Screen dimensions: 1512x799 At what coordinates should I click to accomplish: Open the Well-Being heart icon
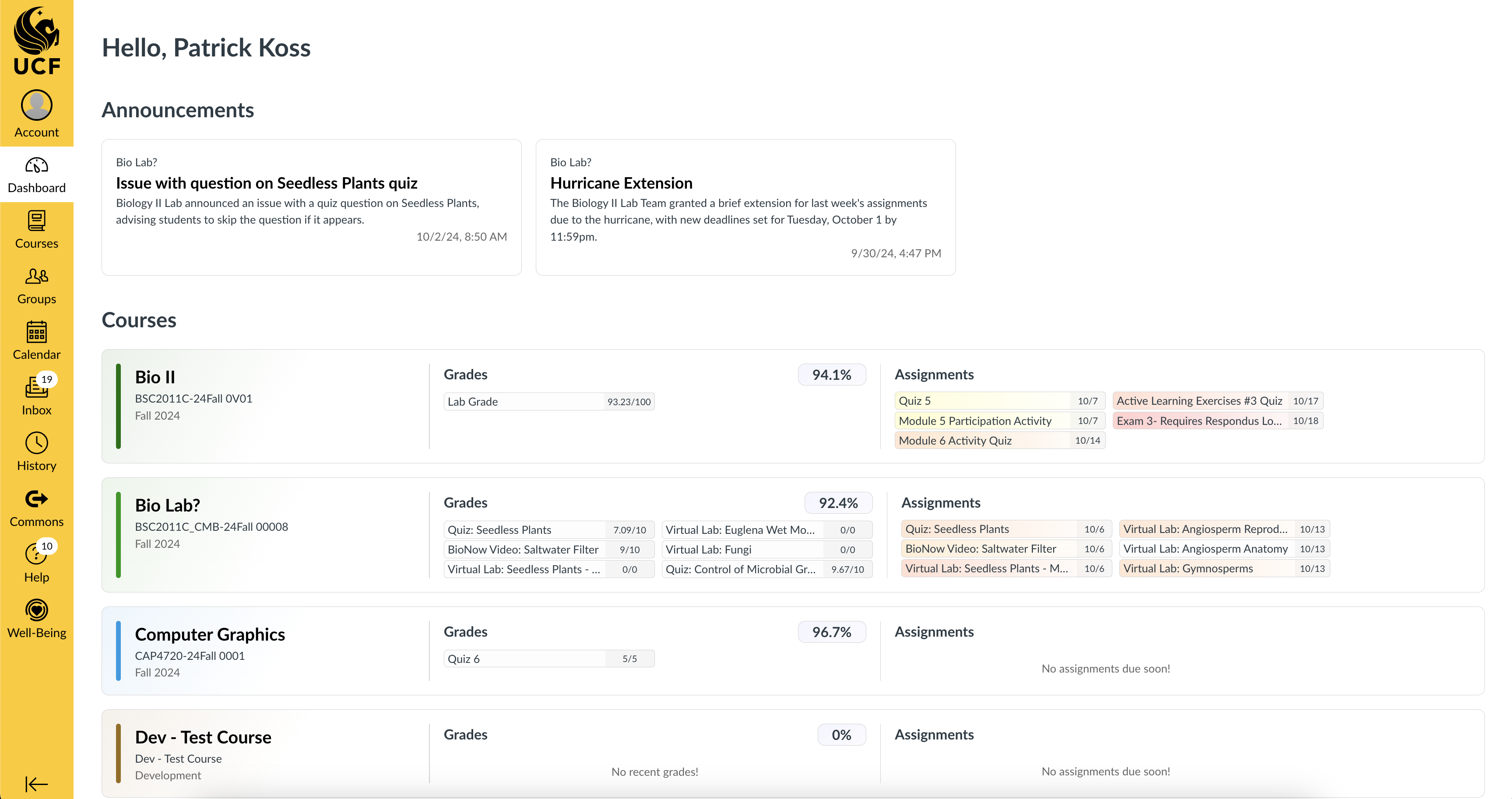(36, 610)
